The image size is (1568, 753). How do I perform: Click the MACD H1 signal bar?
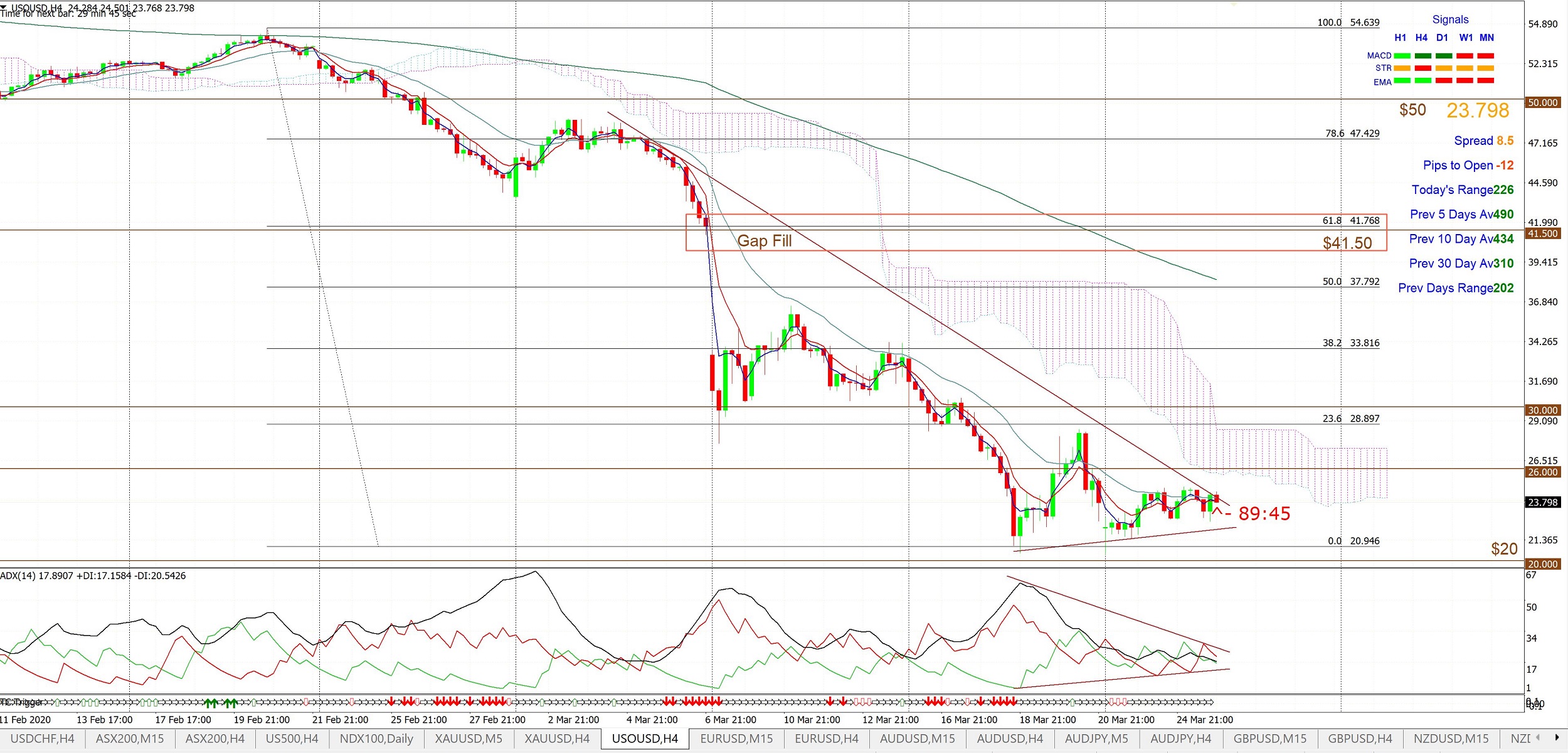click(1402, 56)
